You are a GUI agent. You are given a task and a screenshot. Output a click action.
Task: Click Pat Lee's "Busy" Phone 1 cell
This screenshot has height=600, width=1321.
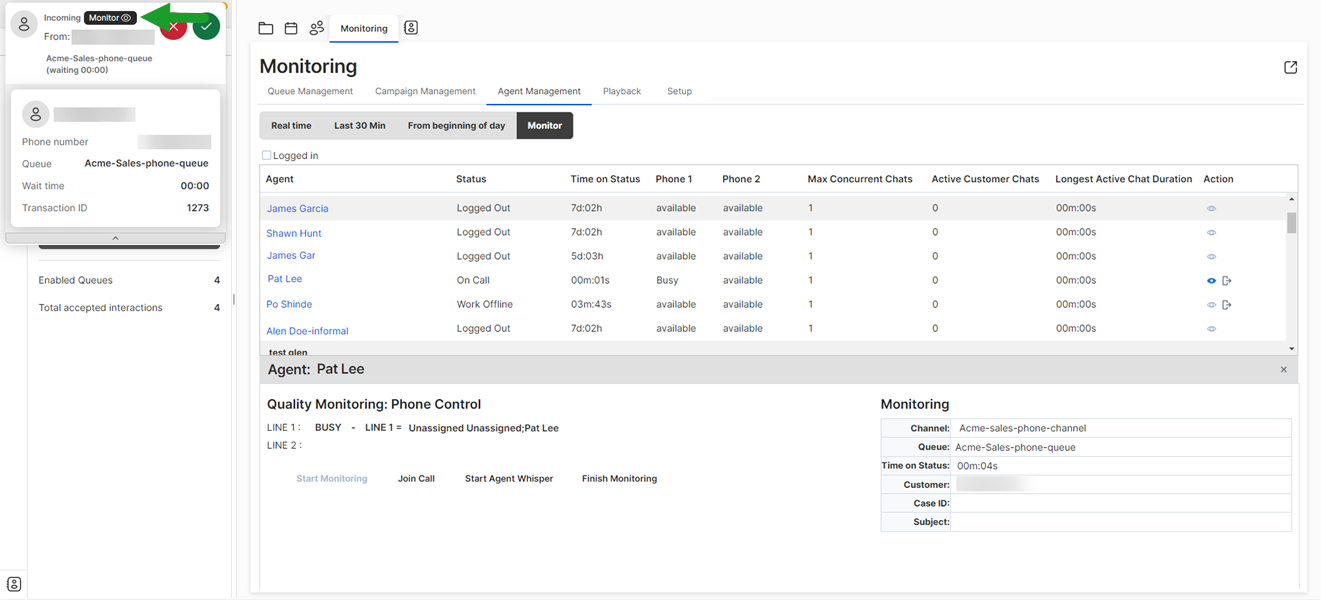click(667, 281)
